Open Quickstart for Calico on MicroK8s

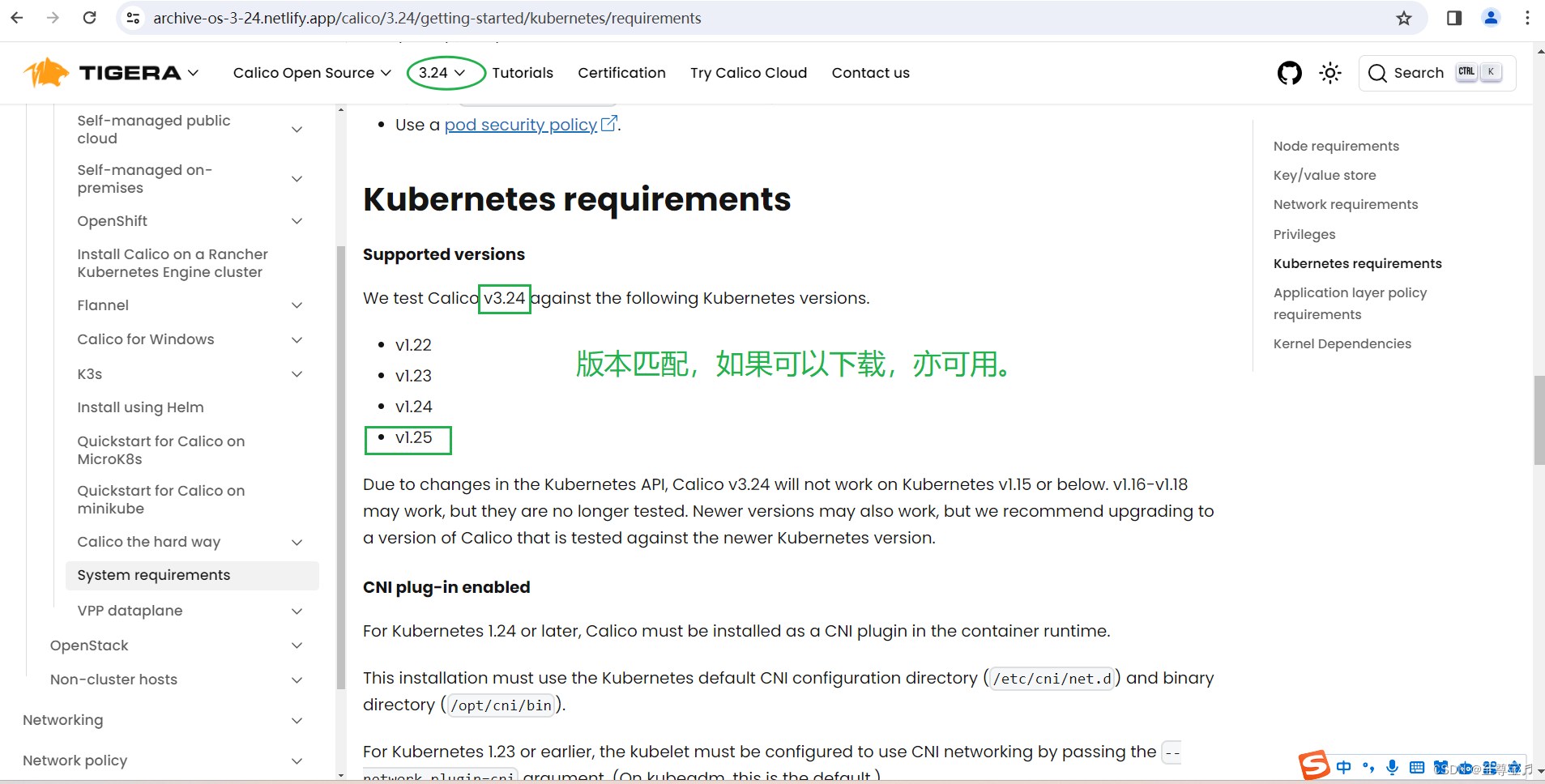(x=161, y=450)
